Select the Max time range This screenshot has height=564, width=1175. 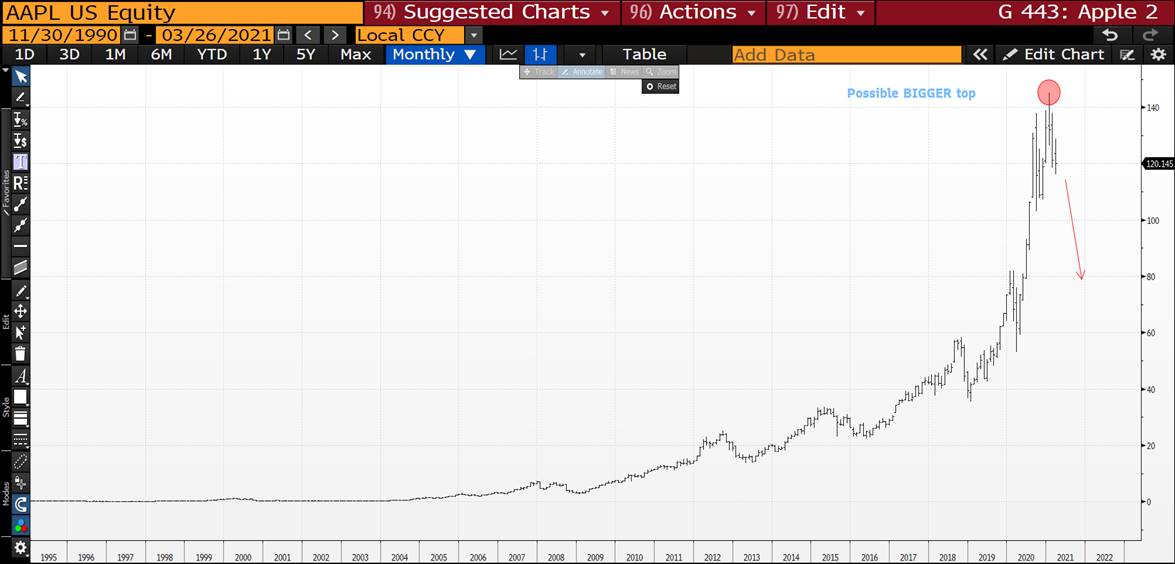click(355, 55)
